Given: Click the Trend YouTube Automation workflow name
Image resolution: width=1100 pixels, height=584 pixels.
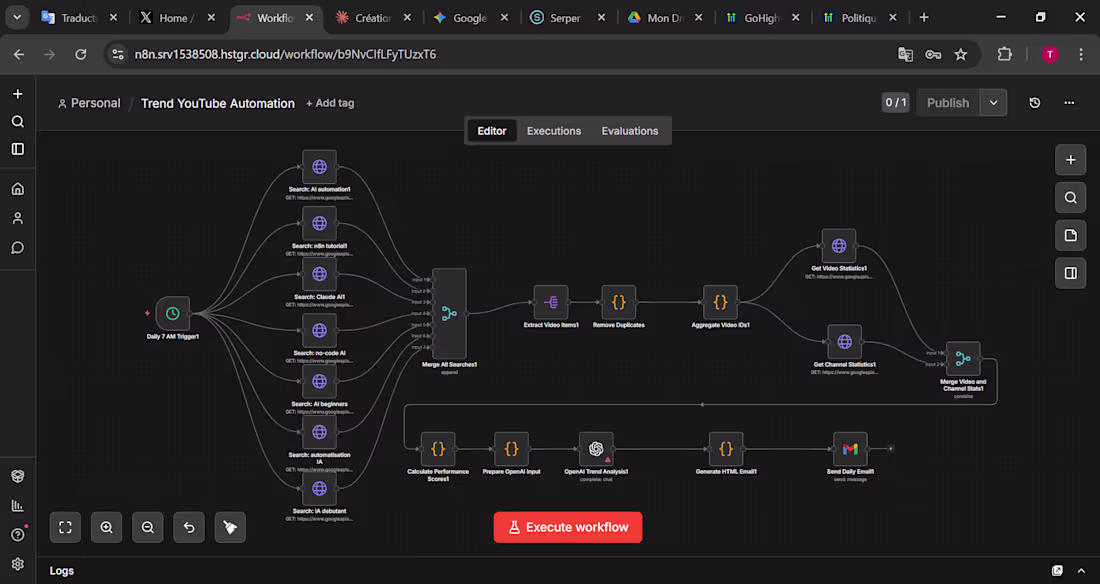Looking at the screenshot, I should click(217, 103).
